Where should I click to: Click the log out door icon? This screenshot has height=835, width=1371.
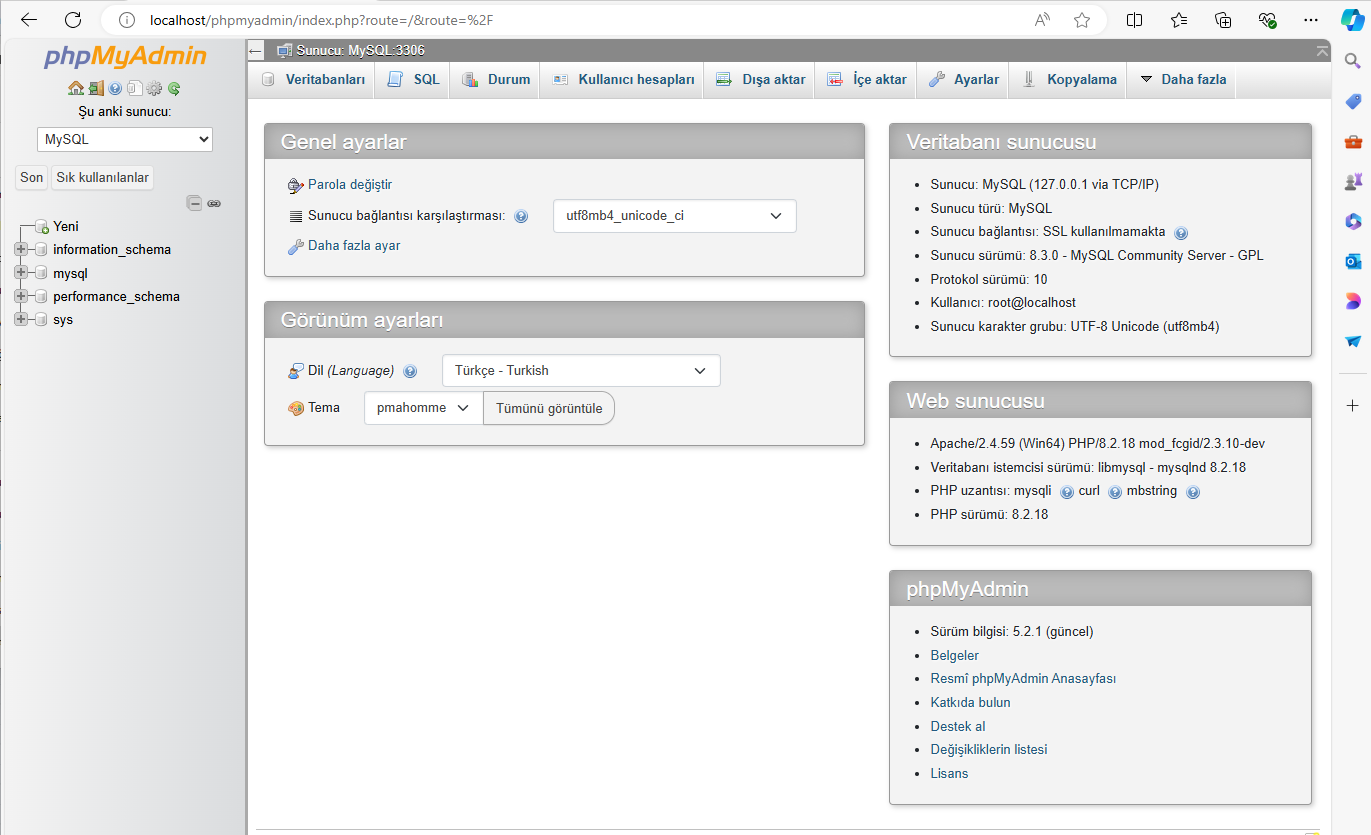(x=95, y=88)
